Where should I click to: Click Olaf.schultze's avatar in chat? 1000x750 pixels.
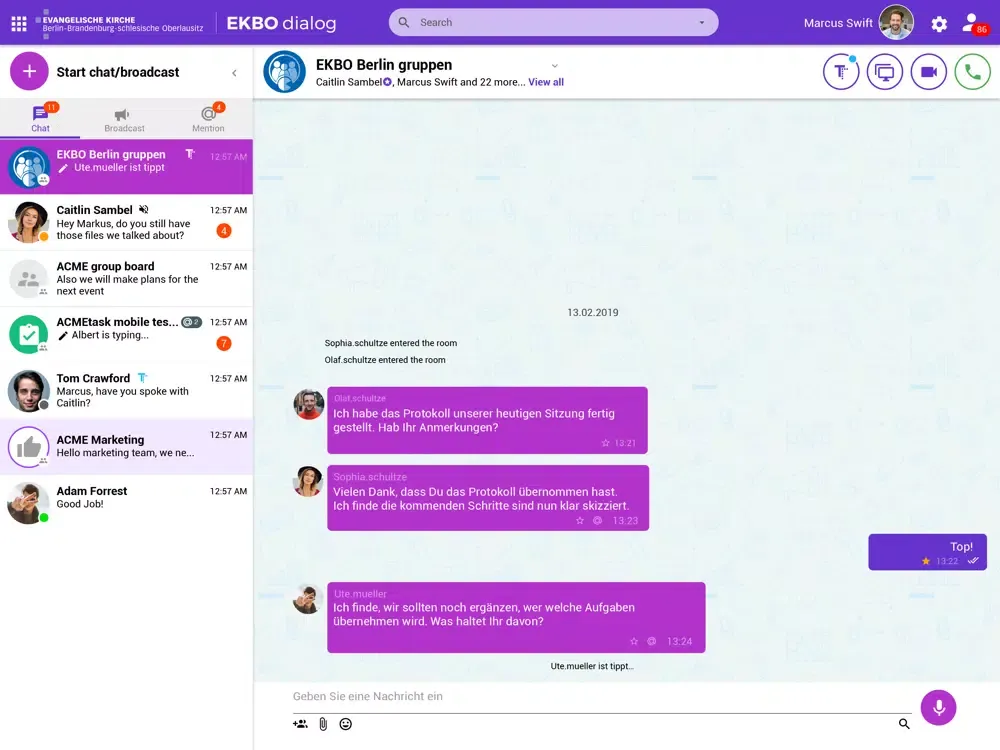tap(309, 404)
